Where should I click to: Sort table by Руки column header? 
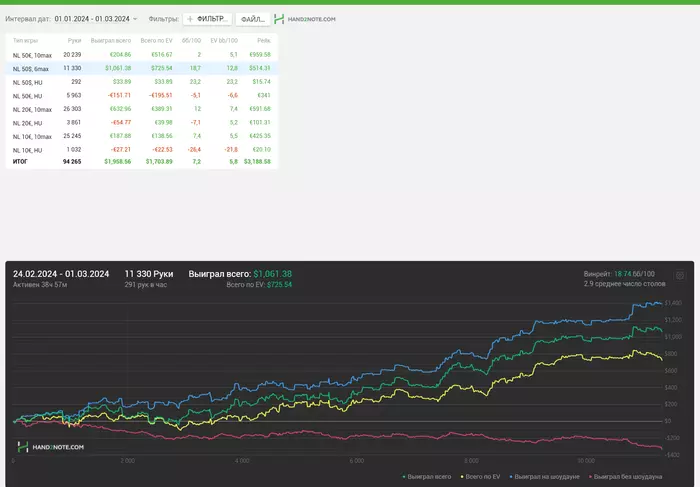pyautogui.click(x=74, y=41)
